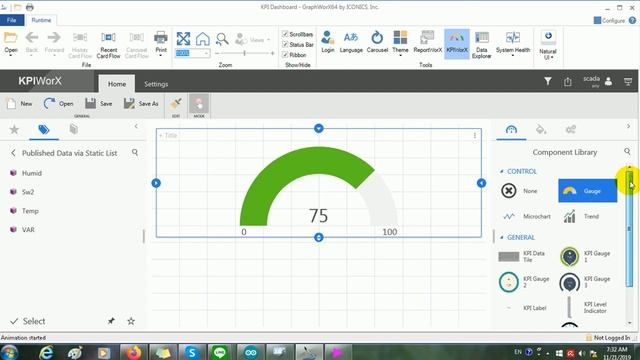640x360 pixels.
Task: Click the top resize handle of gauge tile
Action: (319, 129)
